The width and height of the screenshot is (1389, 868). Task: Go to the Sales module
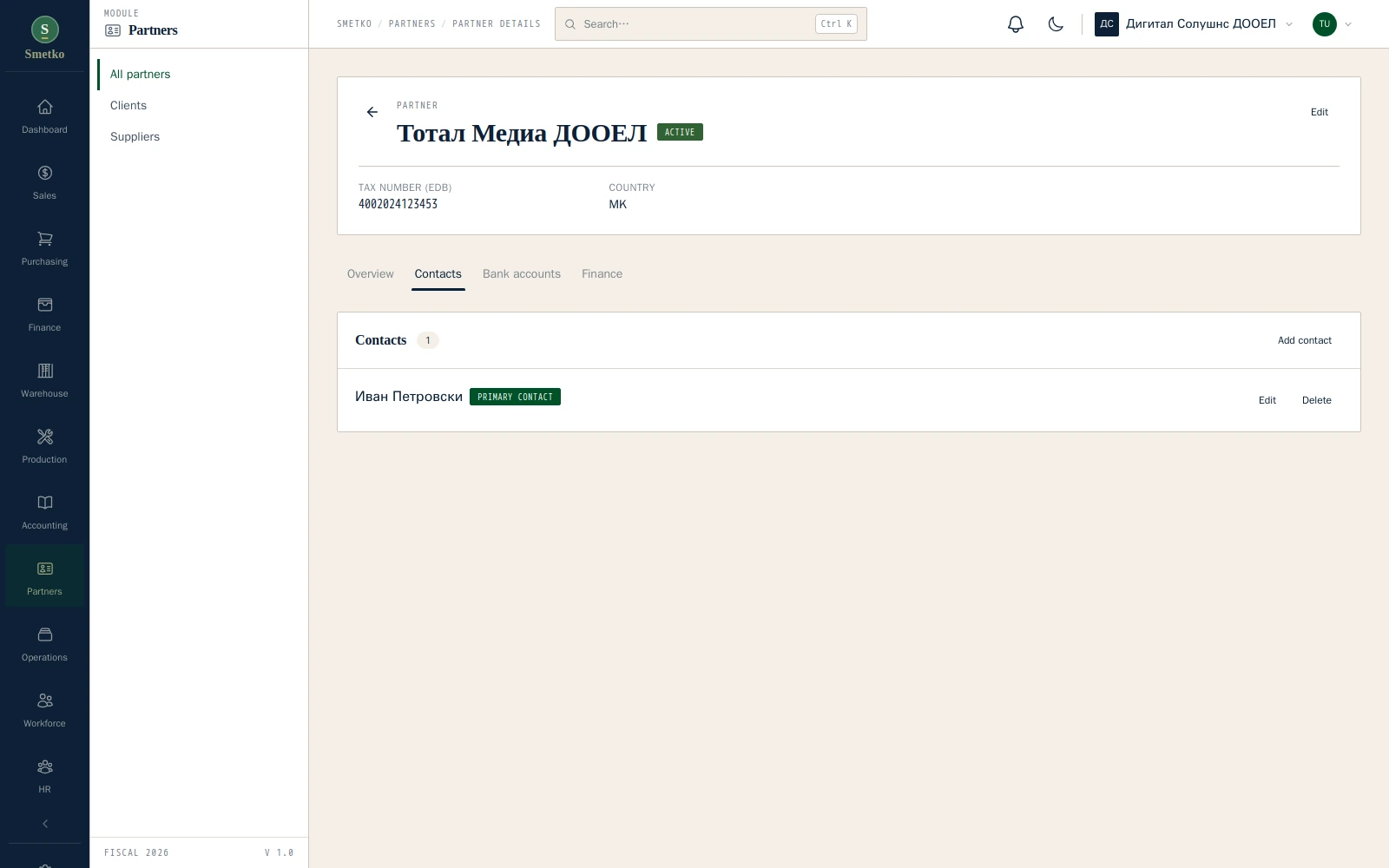[44, 182]
